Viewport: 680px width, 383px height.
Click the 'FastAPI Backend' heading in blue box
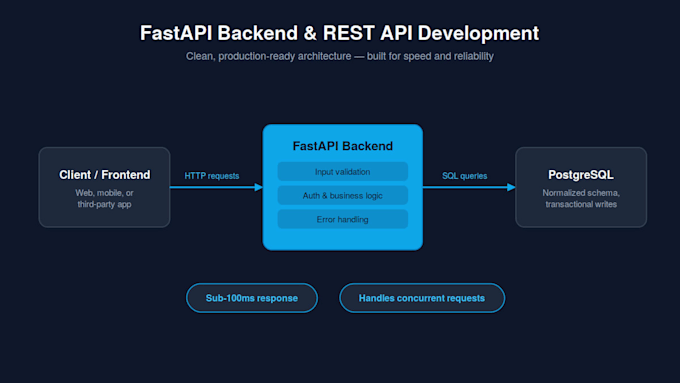[x=343, y=146]
